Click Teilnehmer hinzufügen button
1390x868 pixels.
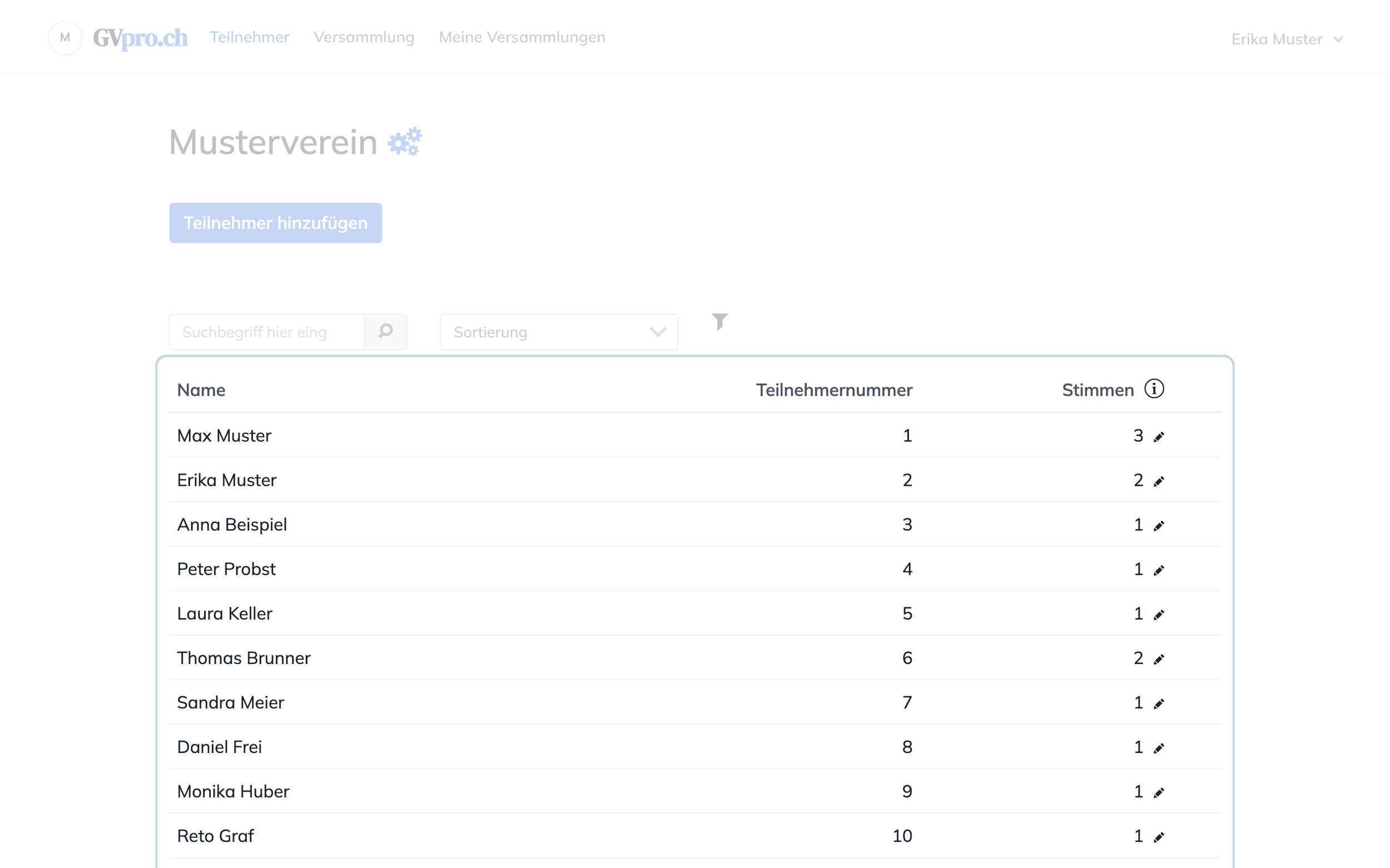pos(276,223)
